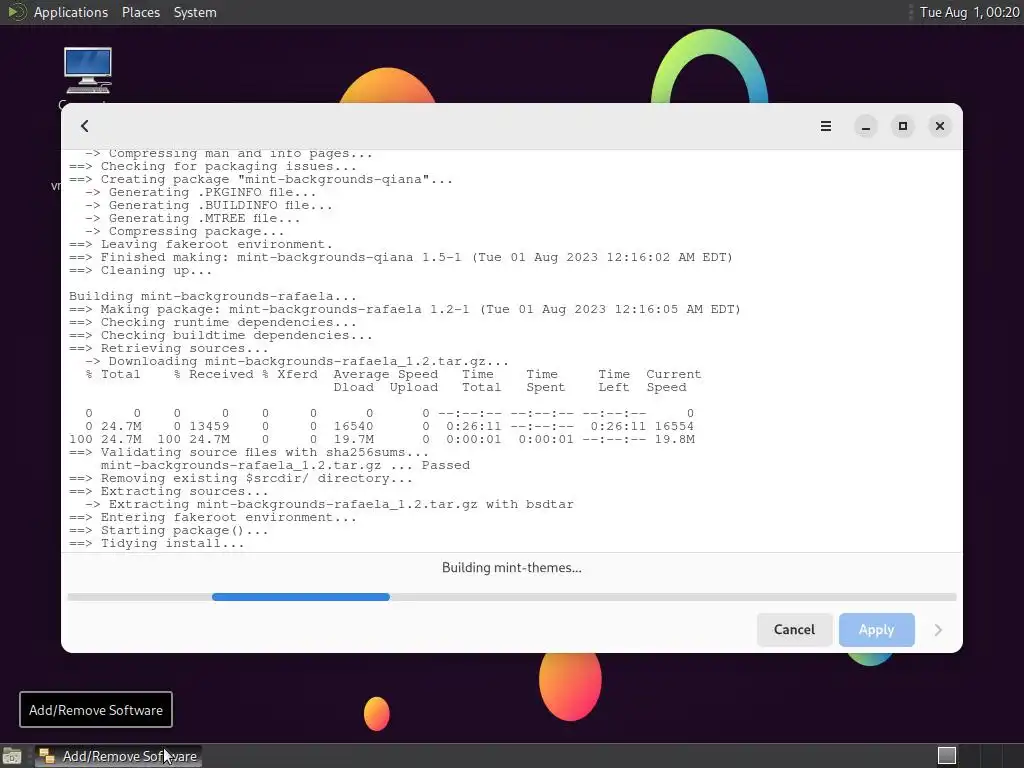Click 'Extracting ... with bsdtar' line
This screenshot has height=768, width=1024.
pos(329,505)
